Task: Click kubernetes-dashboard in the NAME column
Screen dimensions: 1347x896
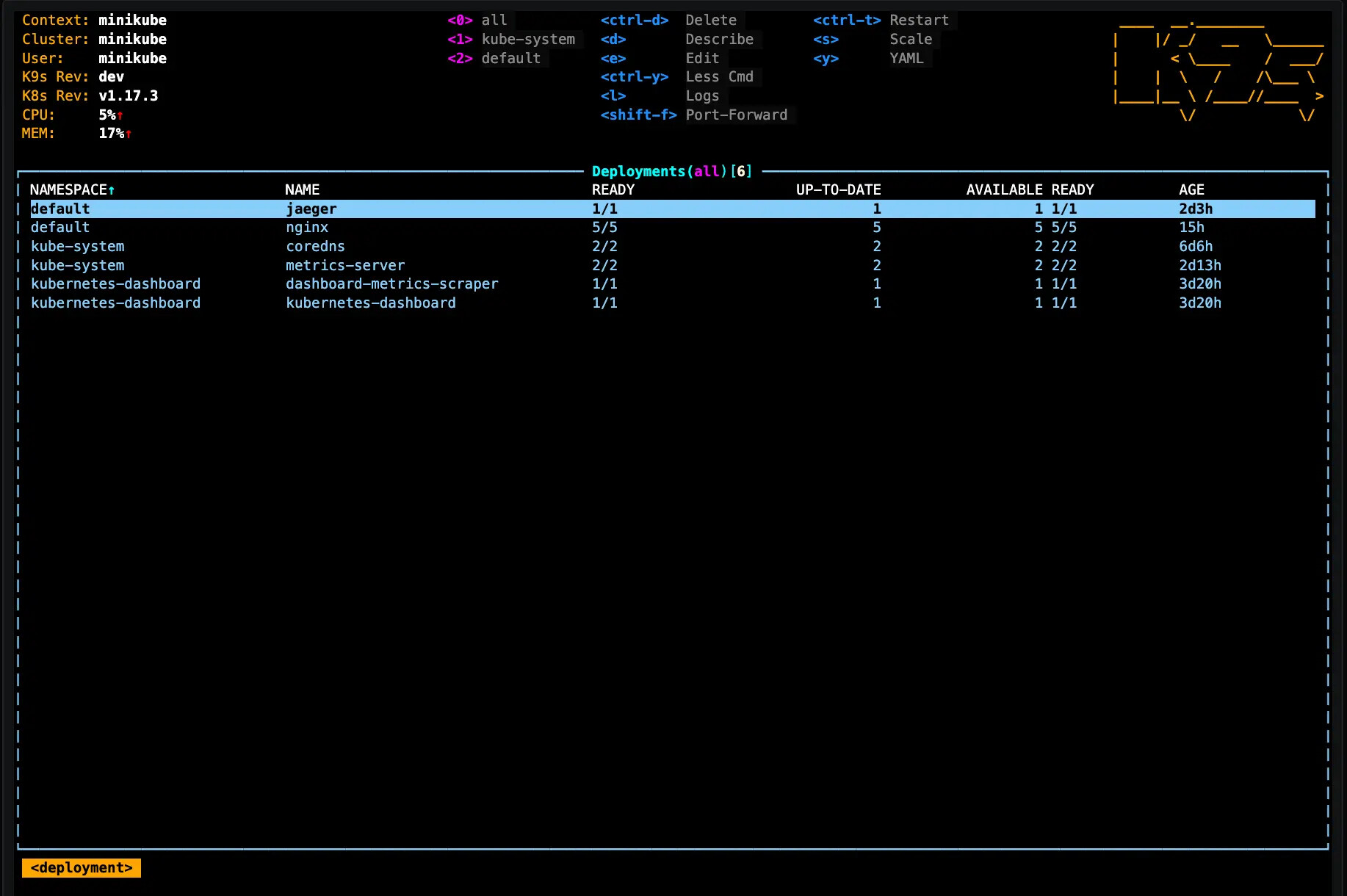Action: 370,303
